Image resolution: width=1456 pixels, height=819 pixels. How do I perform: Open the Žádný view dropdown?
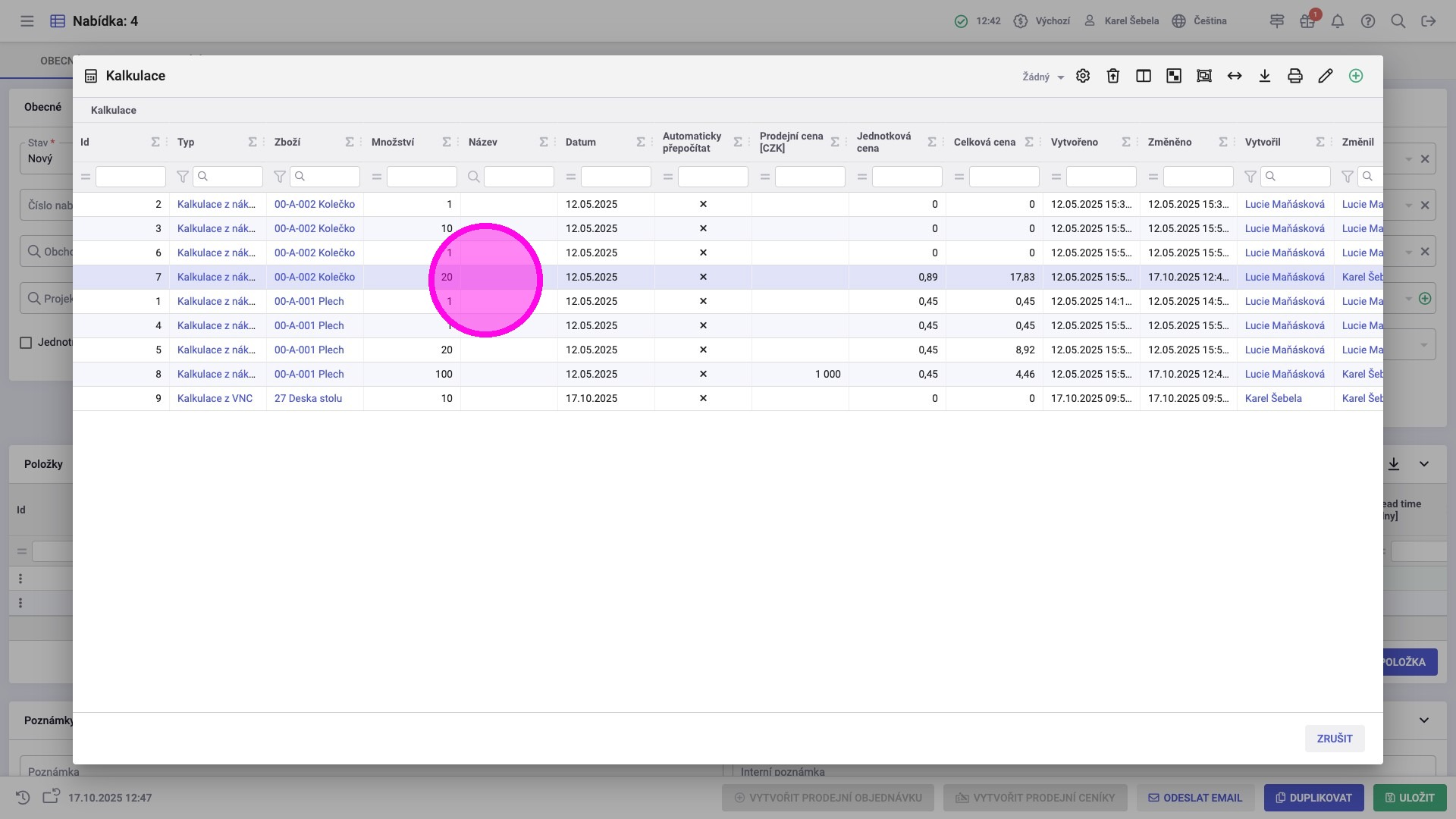pyautogui.click(x=1043, y=77)
